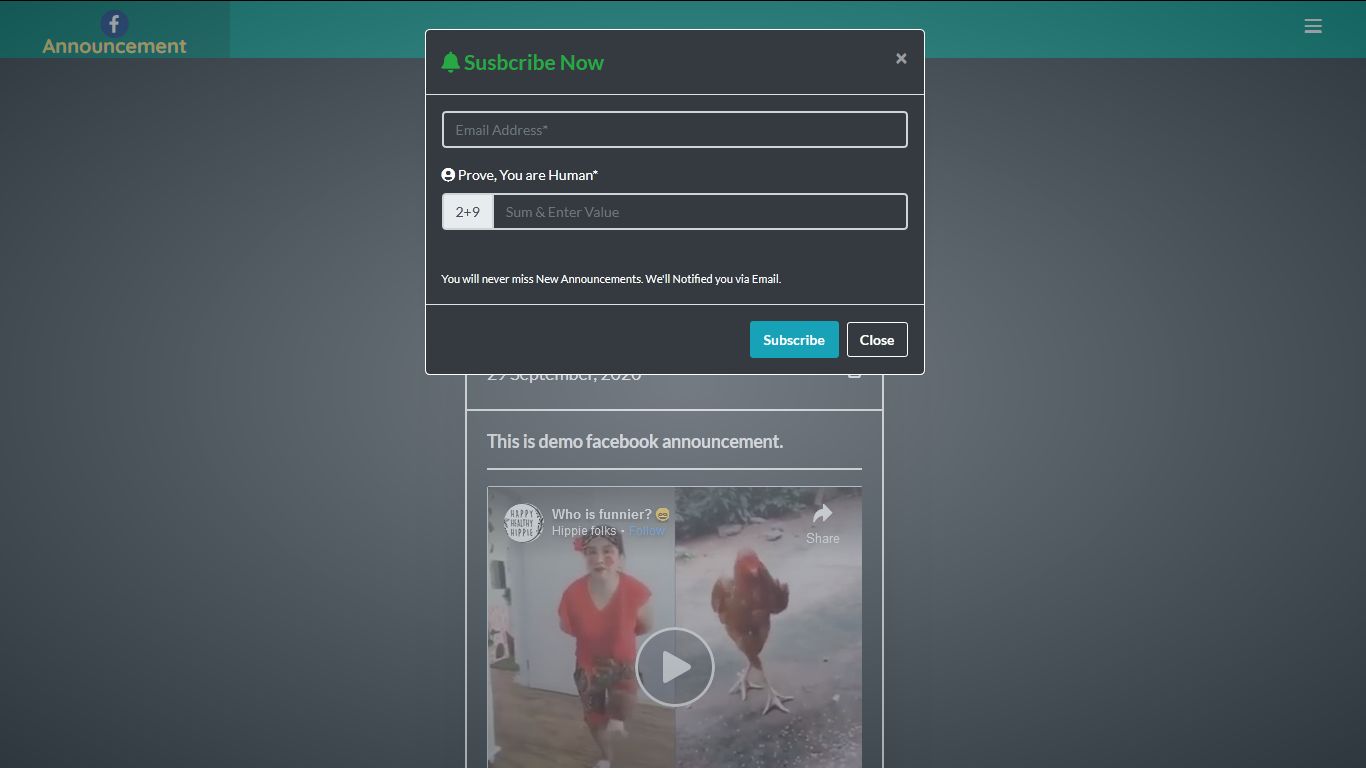Screen dimensions: 1366x768
Task: Click the '29 September, 2020' date text
Action: [x=563, y=373]
